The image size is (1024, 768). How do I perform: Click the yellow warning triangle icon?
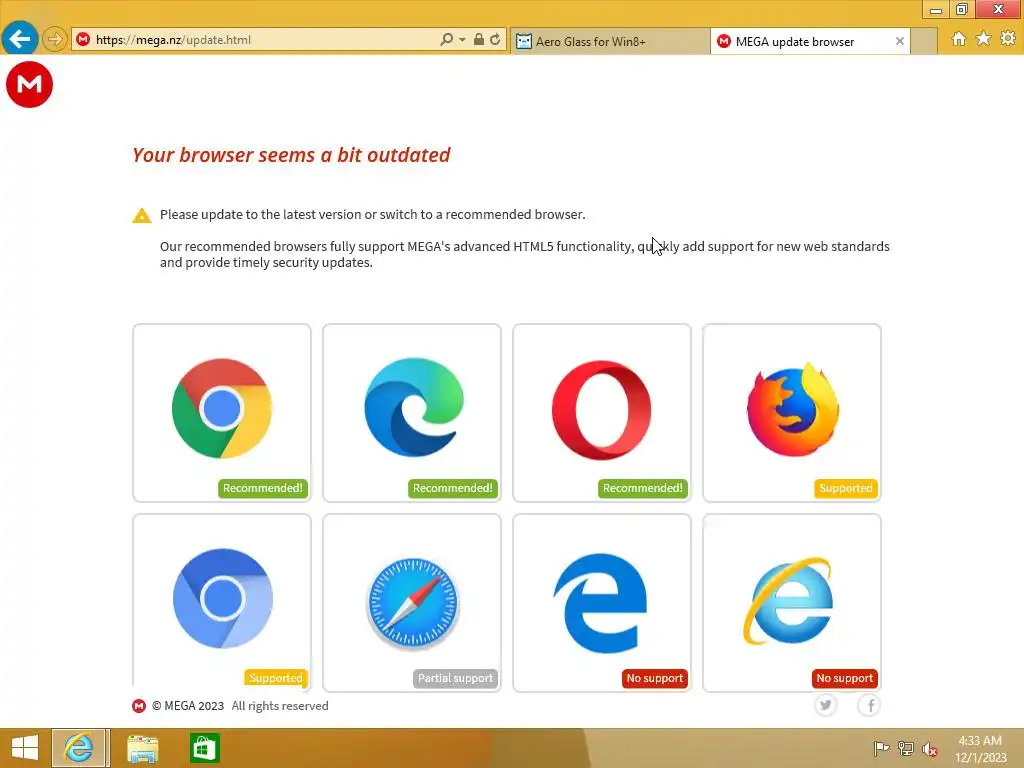142,215
